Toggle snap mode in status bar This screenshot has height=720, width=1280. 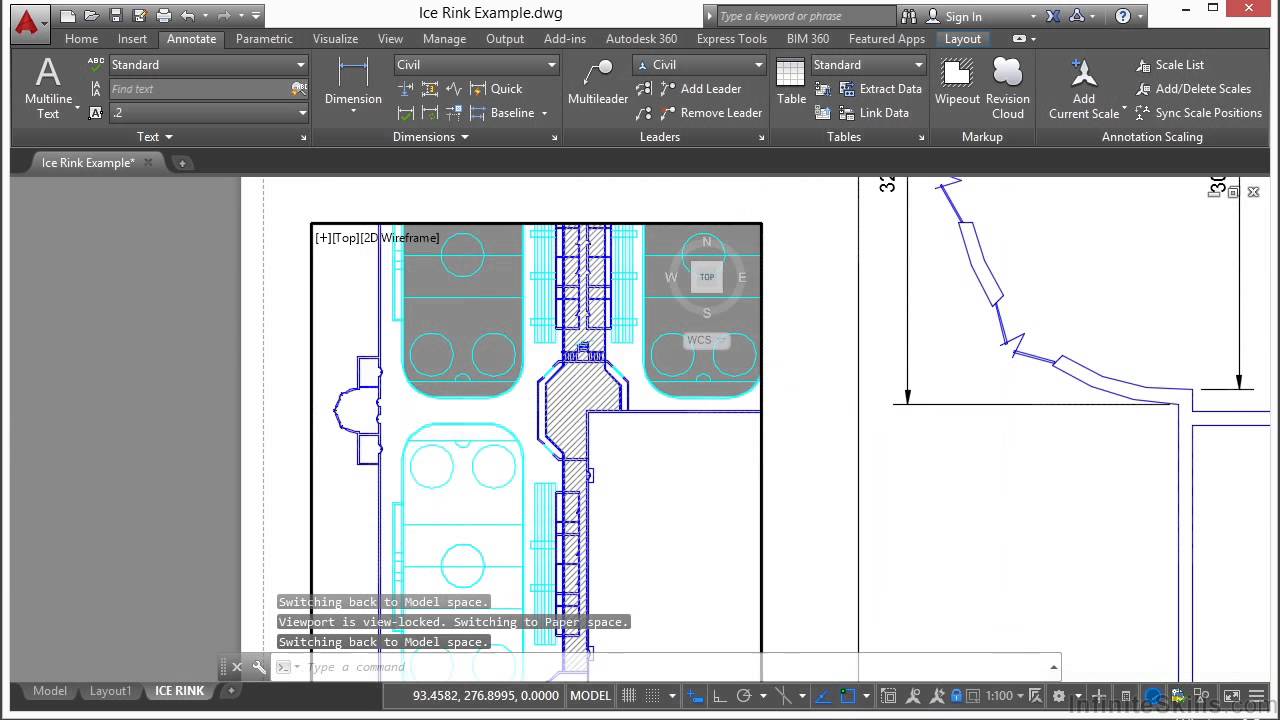tap(653, 696)
